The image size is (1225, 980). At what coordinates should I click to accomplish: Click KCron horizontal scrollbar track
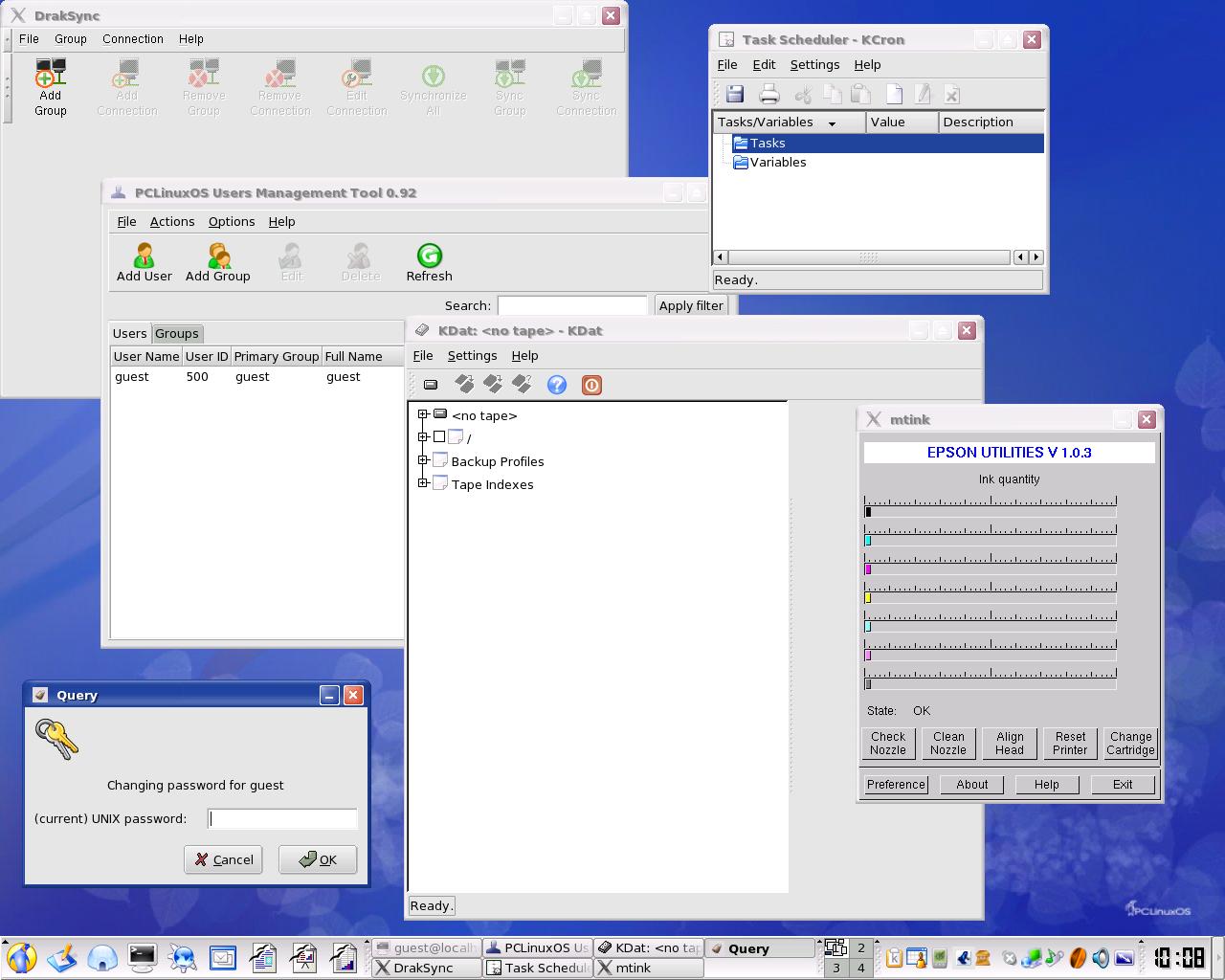869,257
